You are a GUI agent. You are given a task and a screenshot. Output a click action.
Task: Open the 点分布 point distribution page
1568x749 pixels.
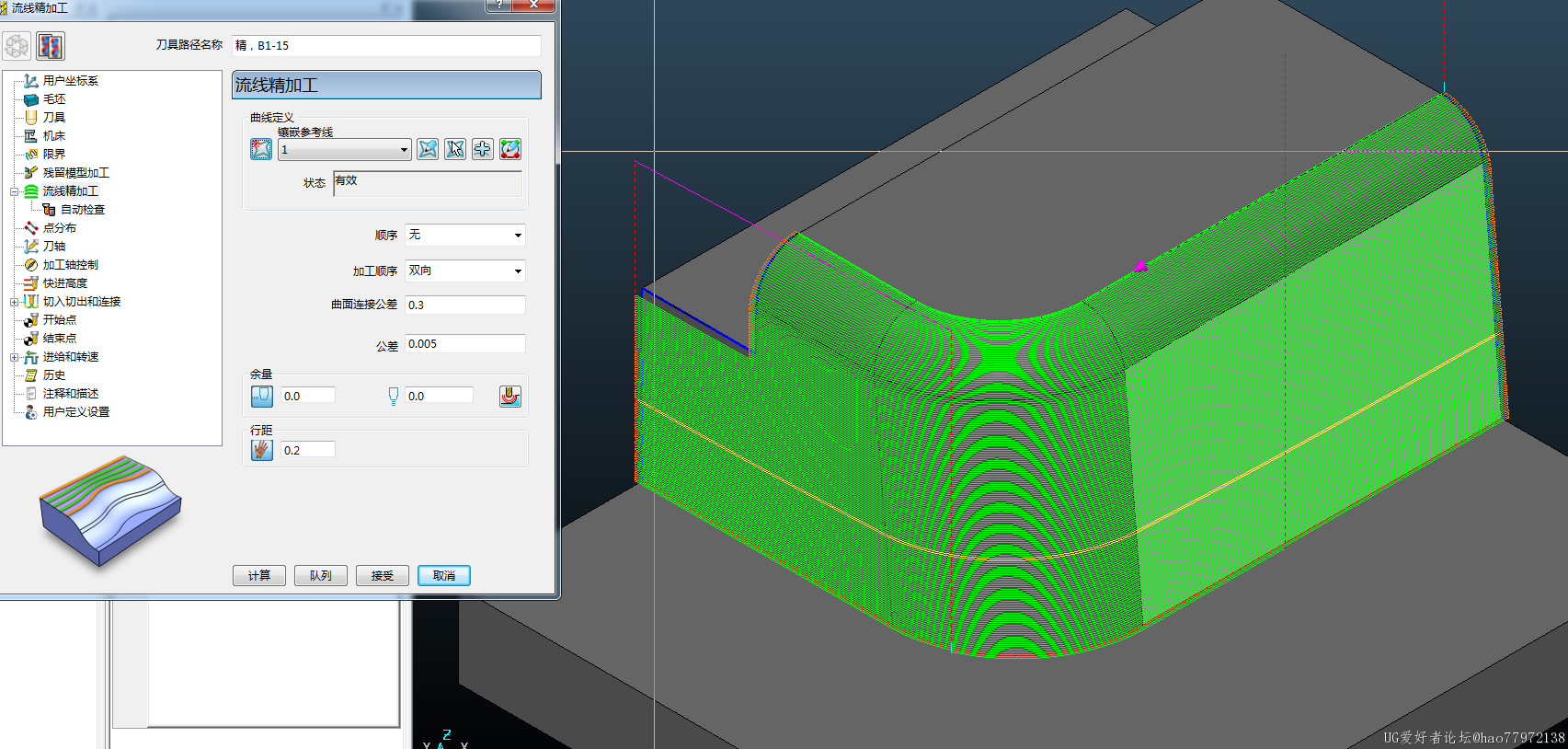tap(59, 228)
